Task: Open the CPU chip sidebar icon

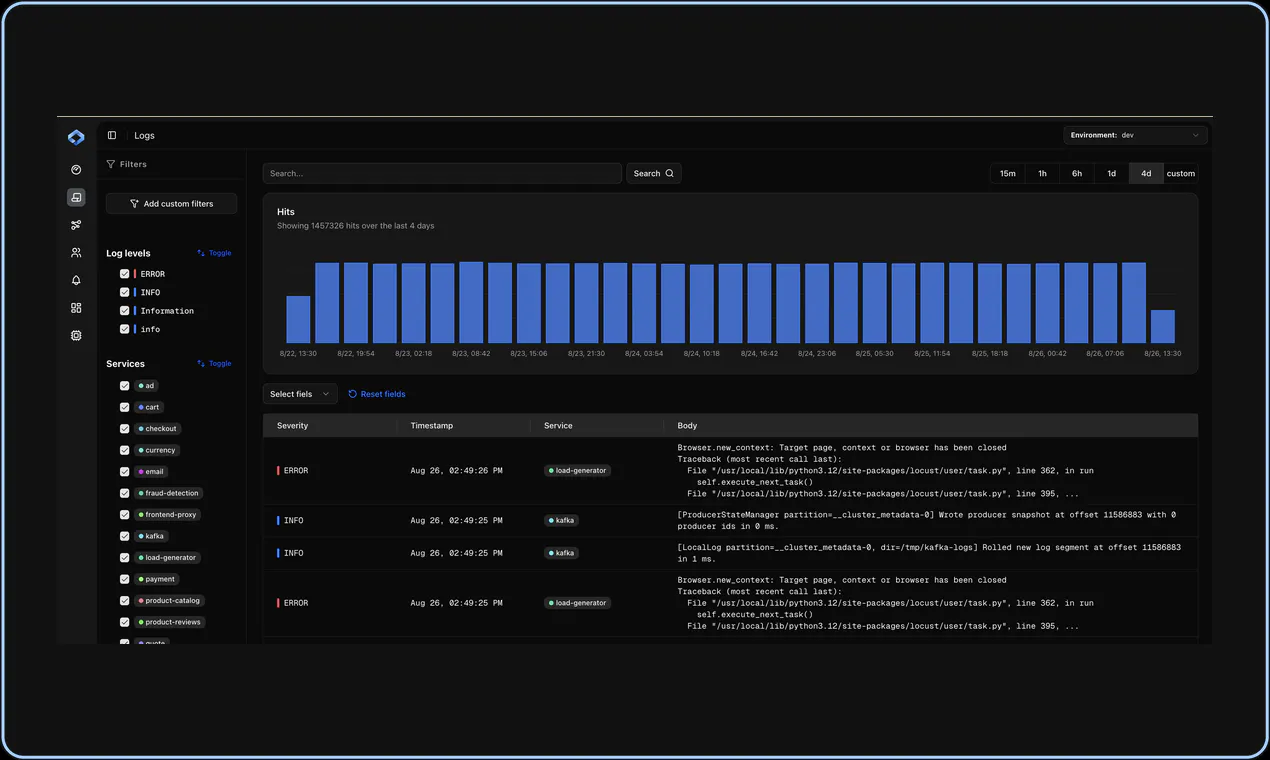Action: (x=76, y=336)
